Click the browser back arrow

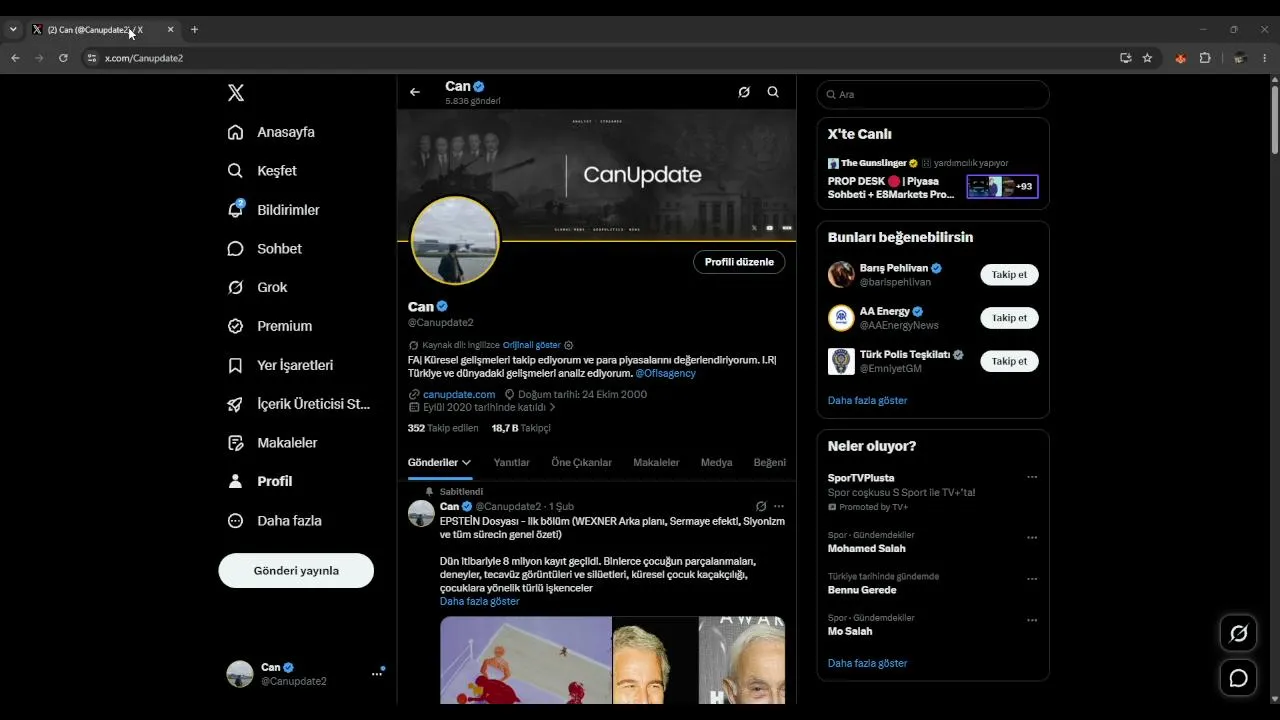click(x=15, y=58)
